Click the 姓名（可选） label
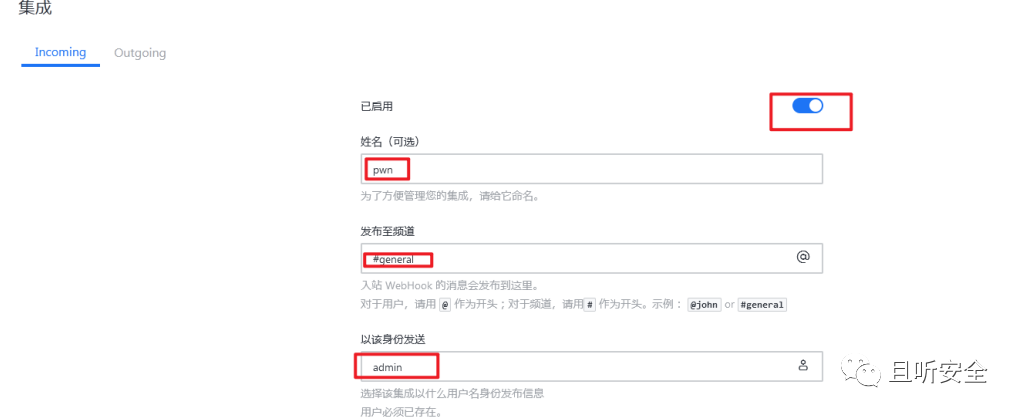The width and height of the screenshot is (1021, 417). 393,141
